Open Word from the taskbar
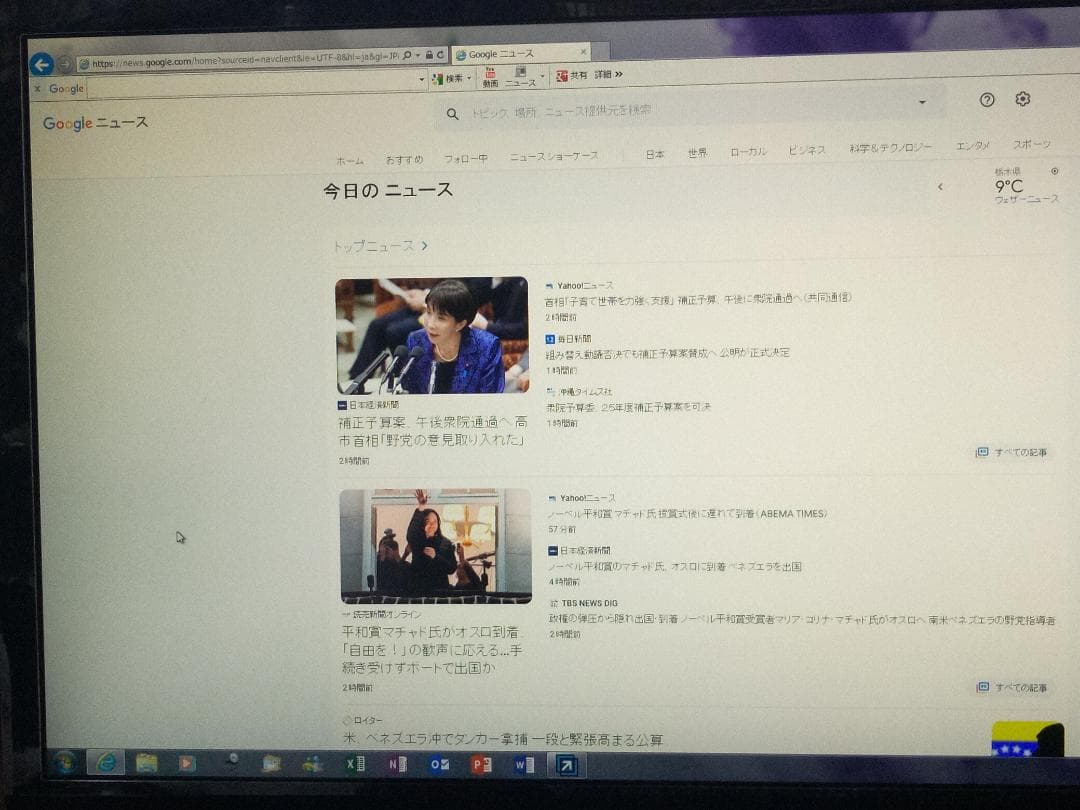Viewport: 1080px width, 810px height. (522, 764)
